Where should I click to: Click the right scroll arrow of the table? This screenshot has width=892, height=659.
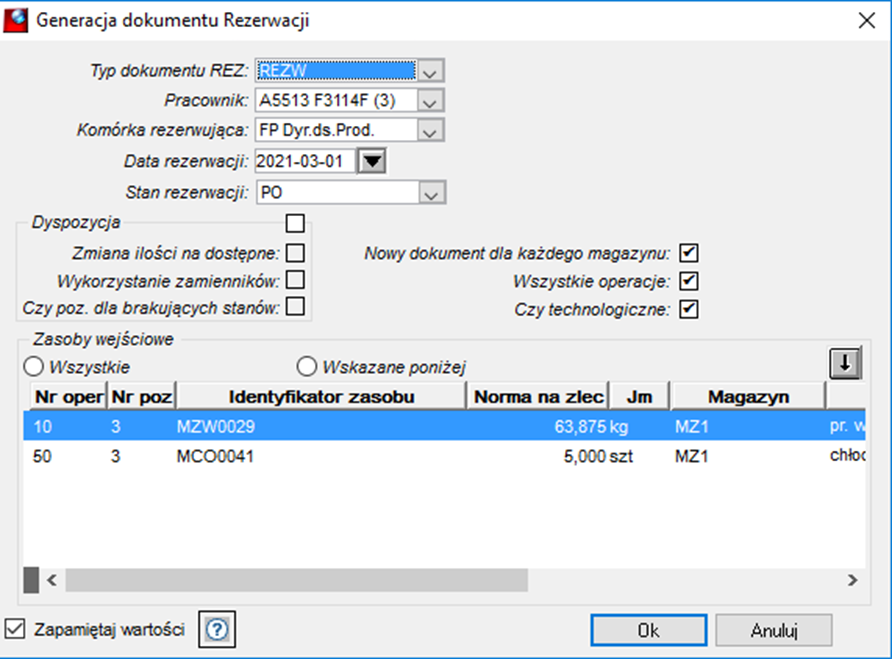click(852, 580)
